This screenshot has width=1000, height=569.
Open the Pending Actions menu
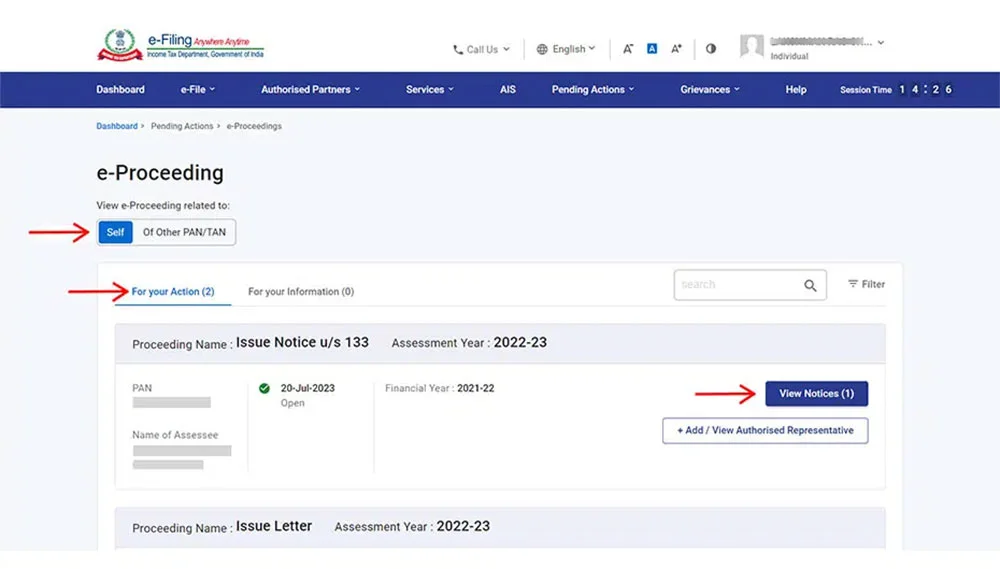(592, 89)
